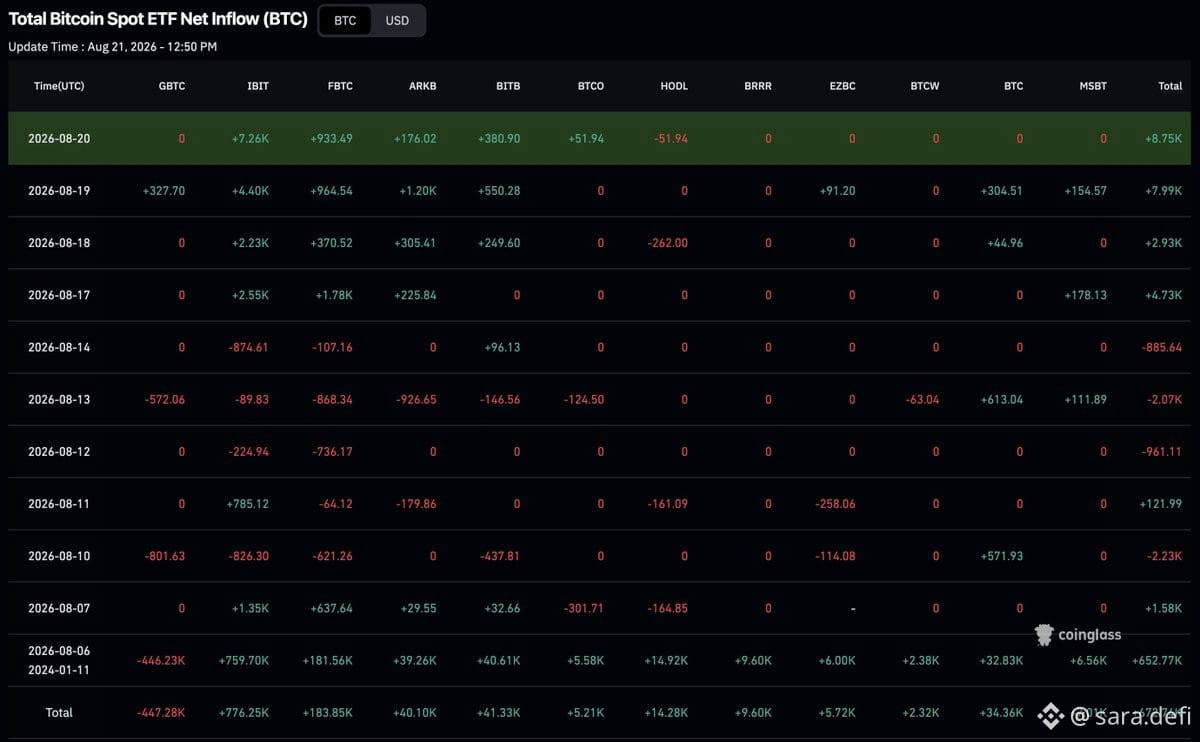Click the BITB column header
The height and width of the screenshot is (742, 1200).
click(x=508, y=86)
